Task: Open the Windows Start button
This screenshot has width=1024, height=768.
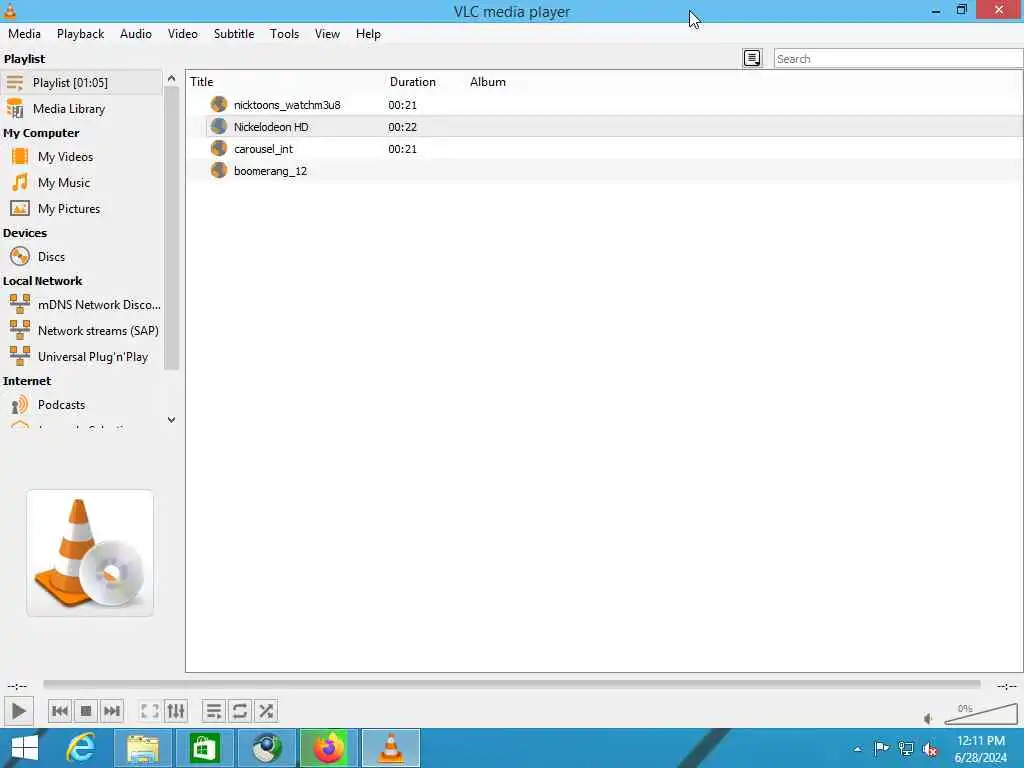Action: point(25,748)
